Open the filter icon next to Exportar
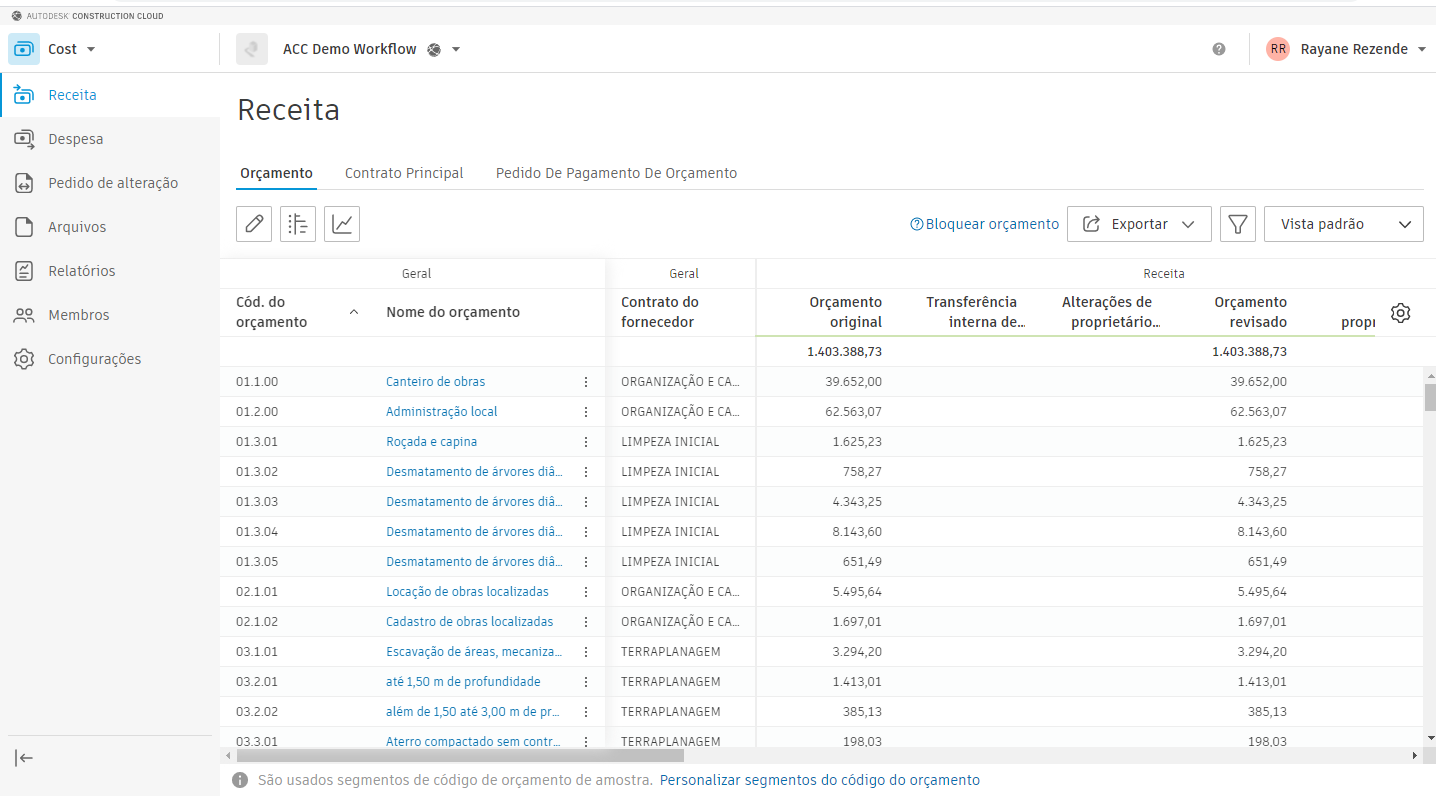This screenshot has width=1436, height=796. [1237, 223]
